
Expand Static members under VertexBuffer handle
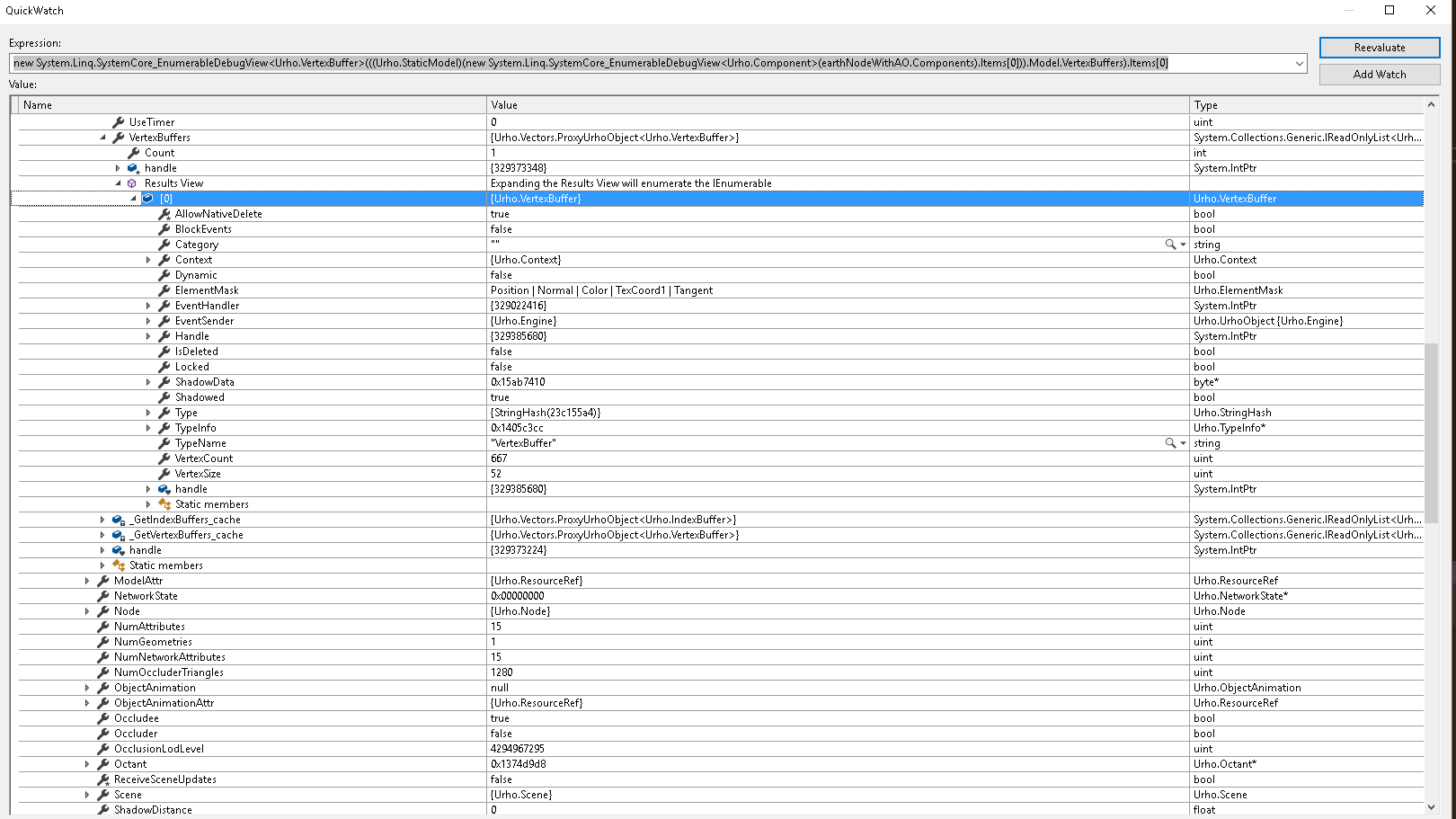click(148, 504)
